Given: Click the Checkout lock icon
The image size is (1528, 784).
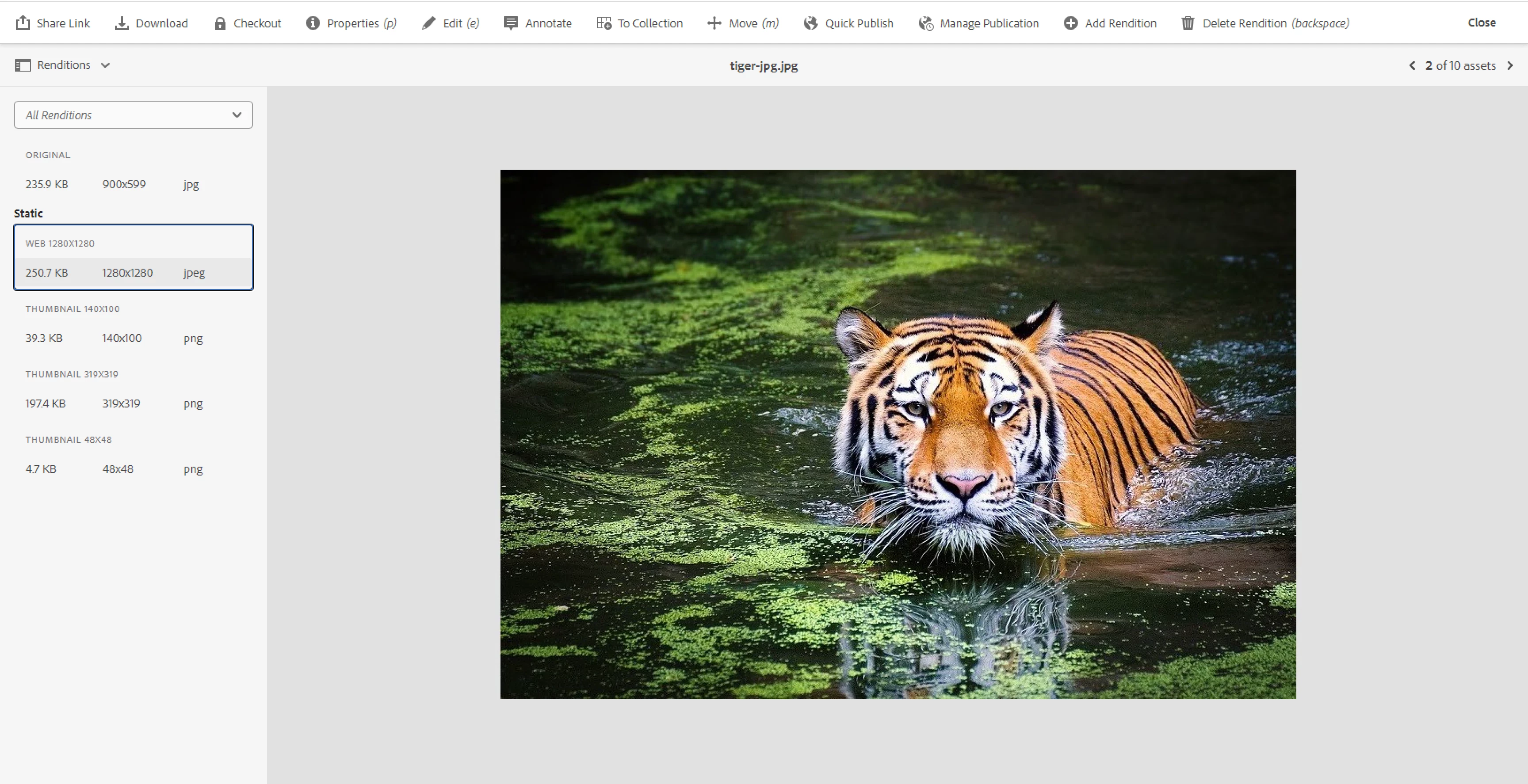Looking at the screenshot, I should pyautogui.click(x=220, y=23).
